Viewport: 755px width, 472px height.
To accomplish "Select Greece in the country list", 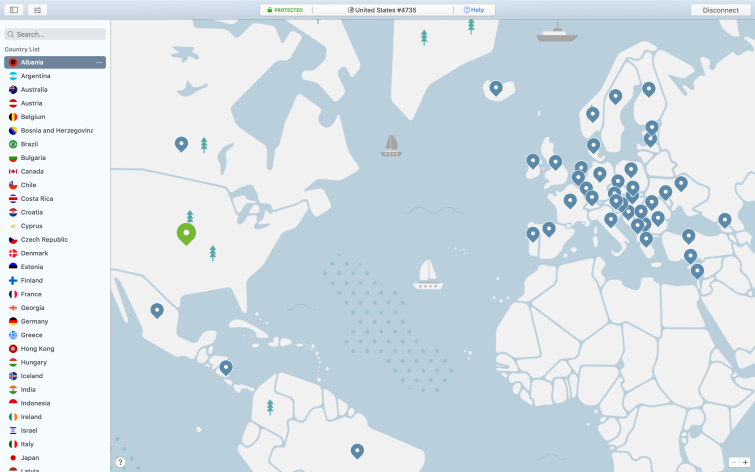I will 55,335.
